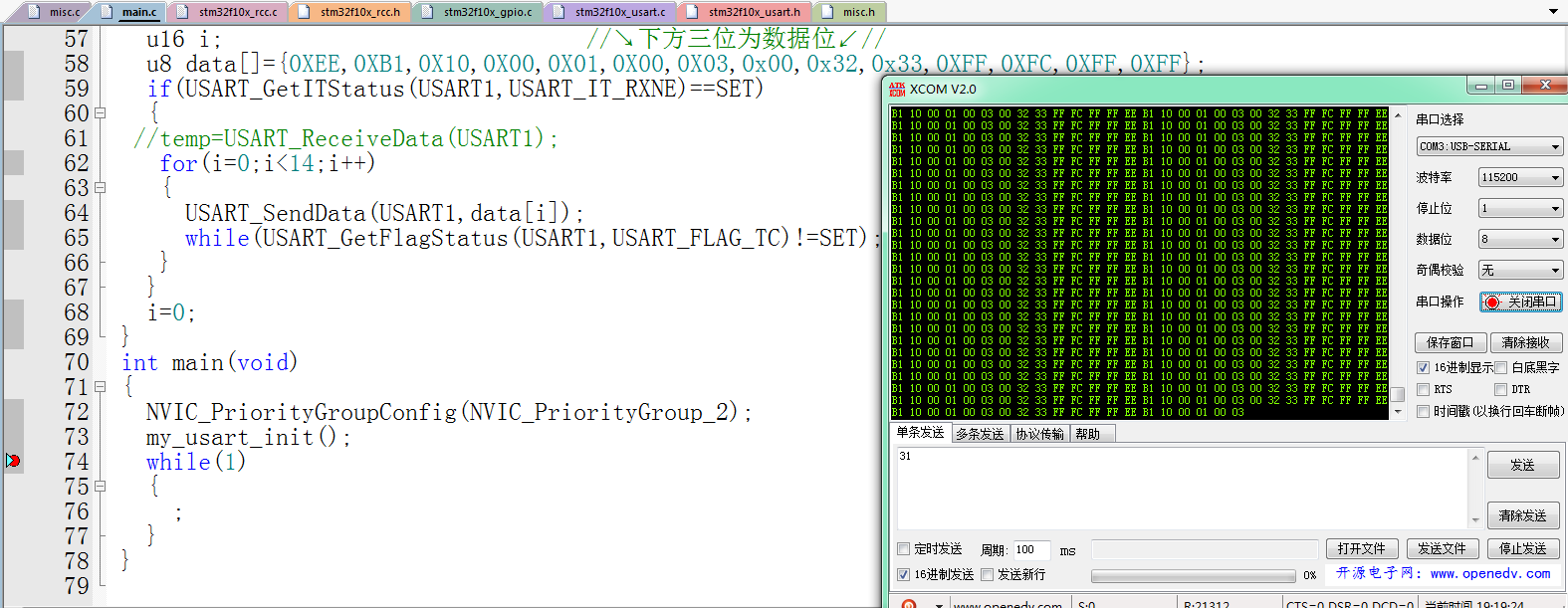
Task: Switch to the 协议传输 tab
Action: (1040, 434)
